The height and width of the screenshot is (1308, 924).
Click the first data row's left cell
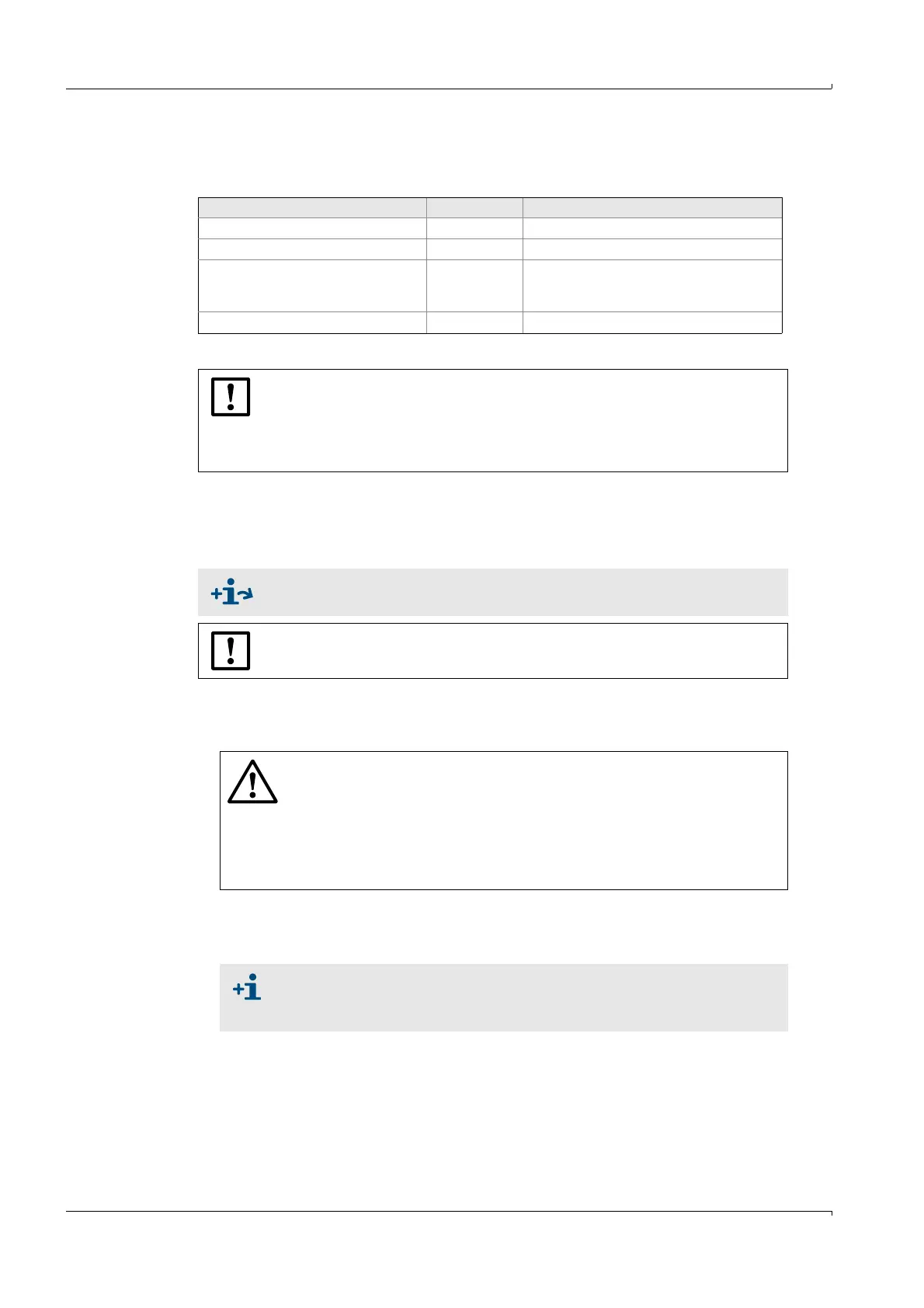[312, 228]
